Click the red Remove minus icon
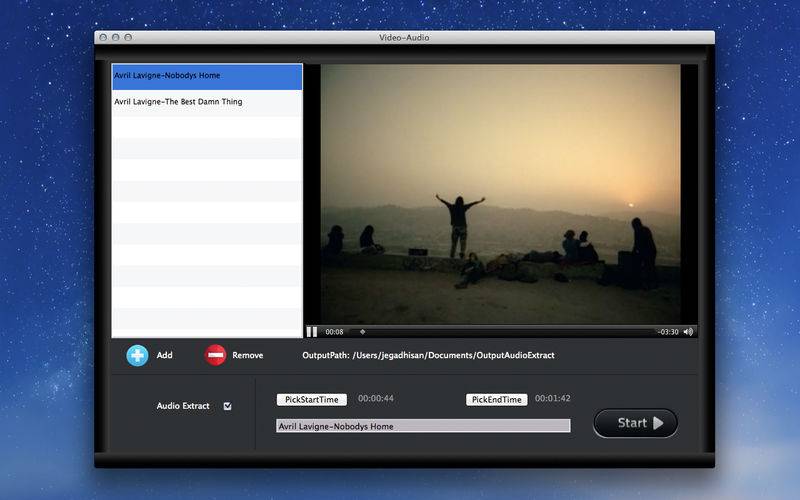This screenshot has height=500, width=800. click(215, 355)
